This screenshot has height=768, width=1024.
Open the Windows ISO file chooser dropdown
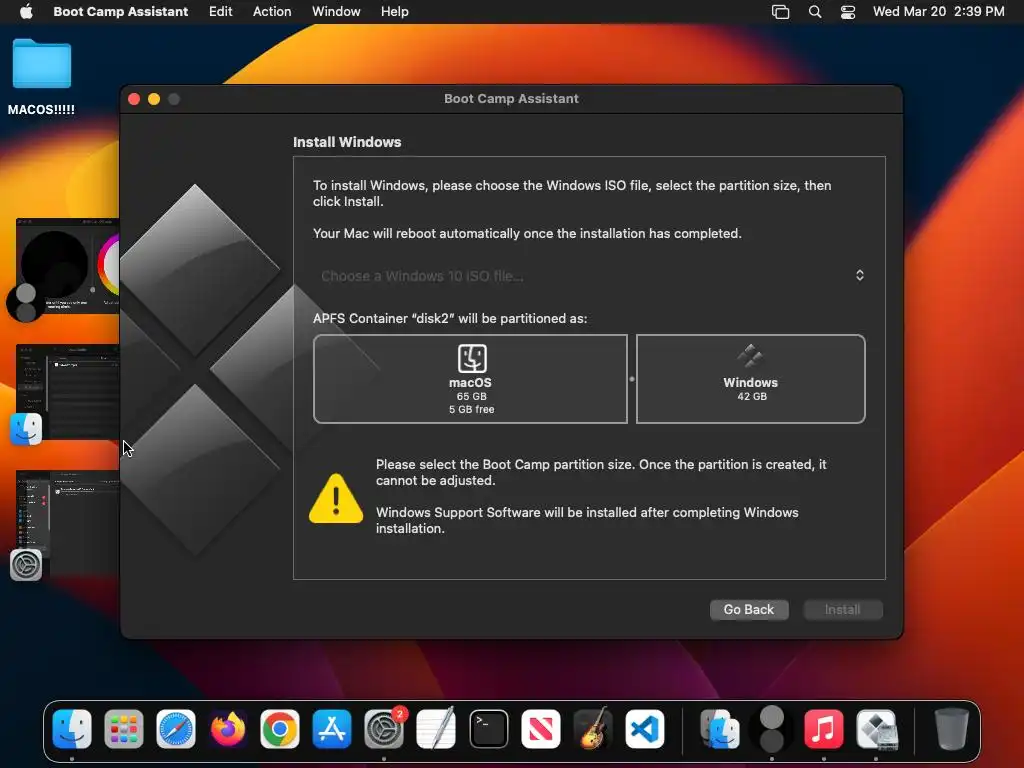pyautogui.click(x=589, y=276)
